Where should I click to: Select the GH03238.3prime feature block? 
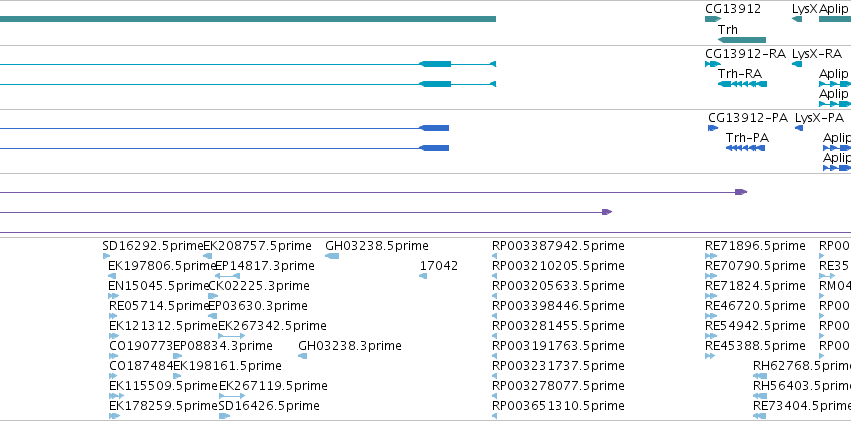[x=303, y=356]
